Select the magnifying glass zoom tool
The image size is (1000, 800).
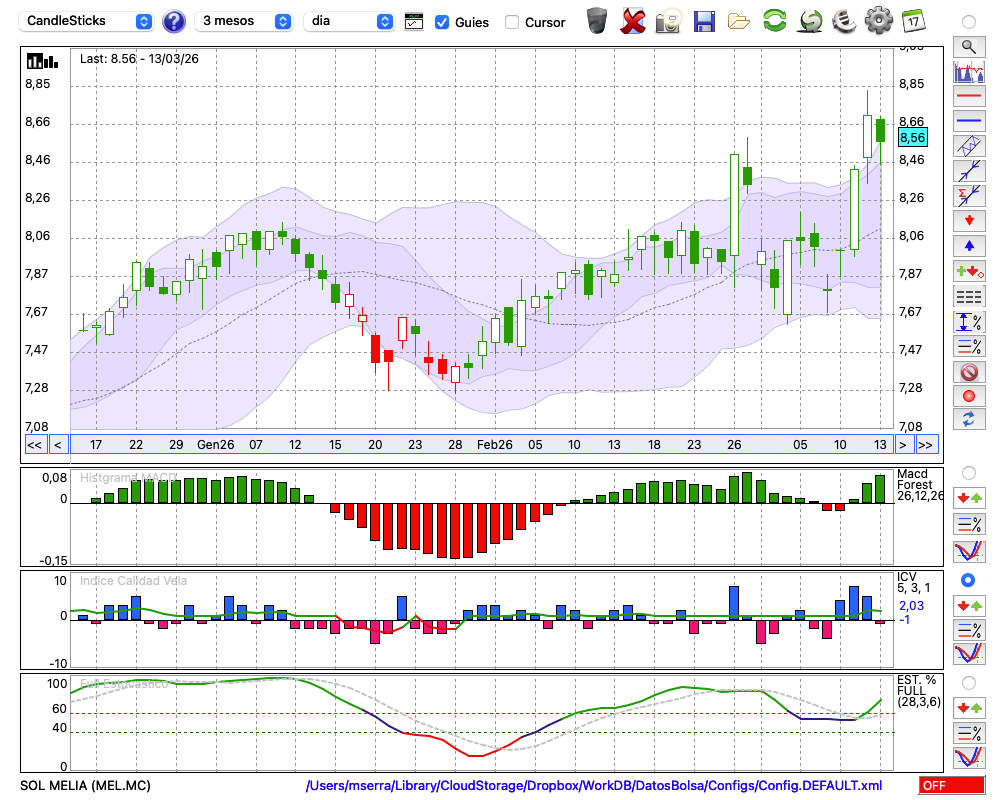[x=968, y=46]
